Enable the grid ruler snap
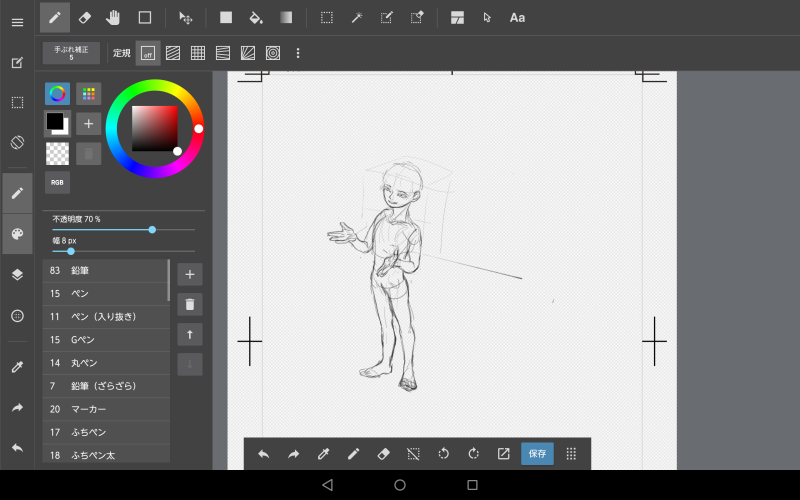Screen dimensions: 800x500 [198, 53]
